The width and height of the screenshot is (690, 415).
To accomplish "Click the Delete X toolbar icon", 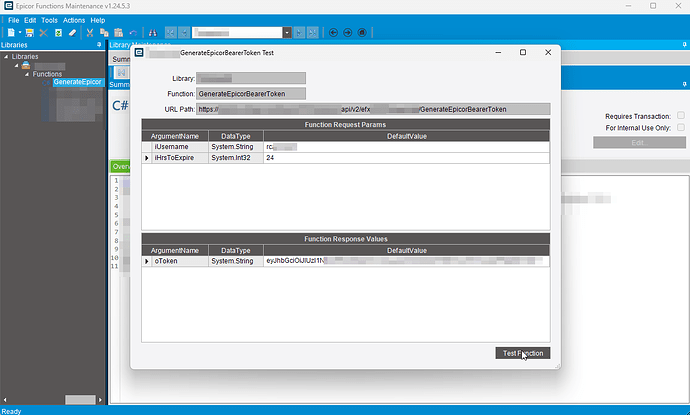I will pyautogui.click(x=44, y=33).
